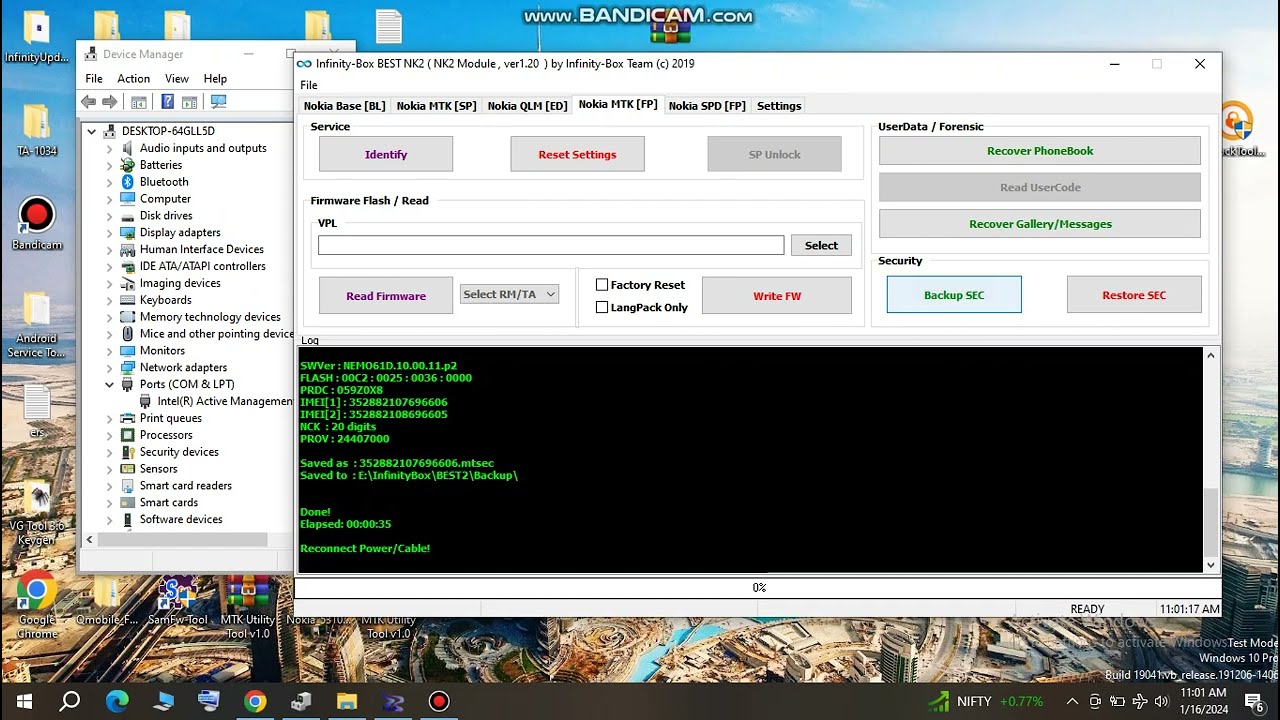
Task: Click the Reset Settings button
Action: point(577,154)
